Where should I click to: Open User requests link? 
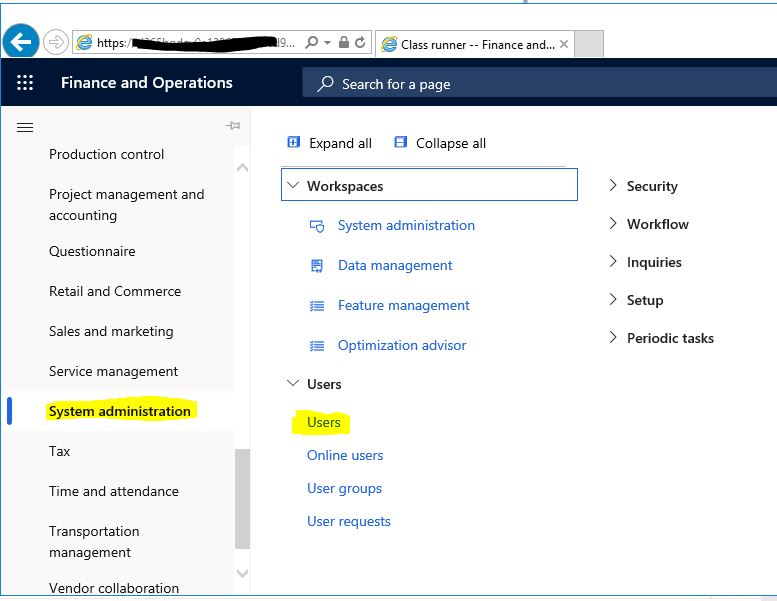349,521
